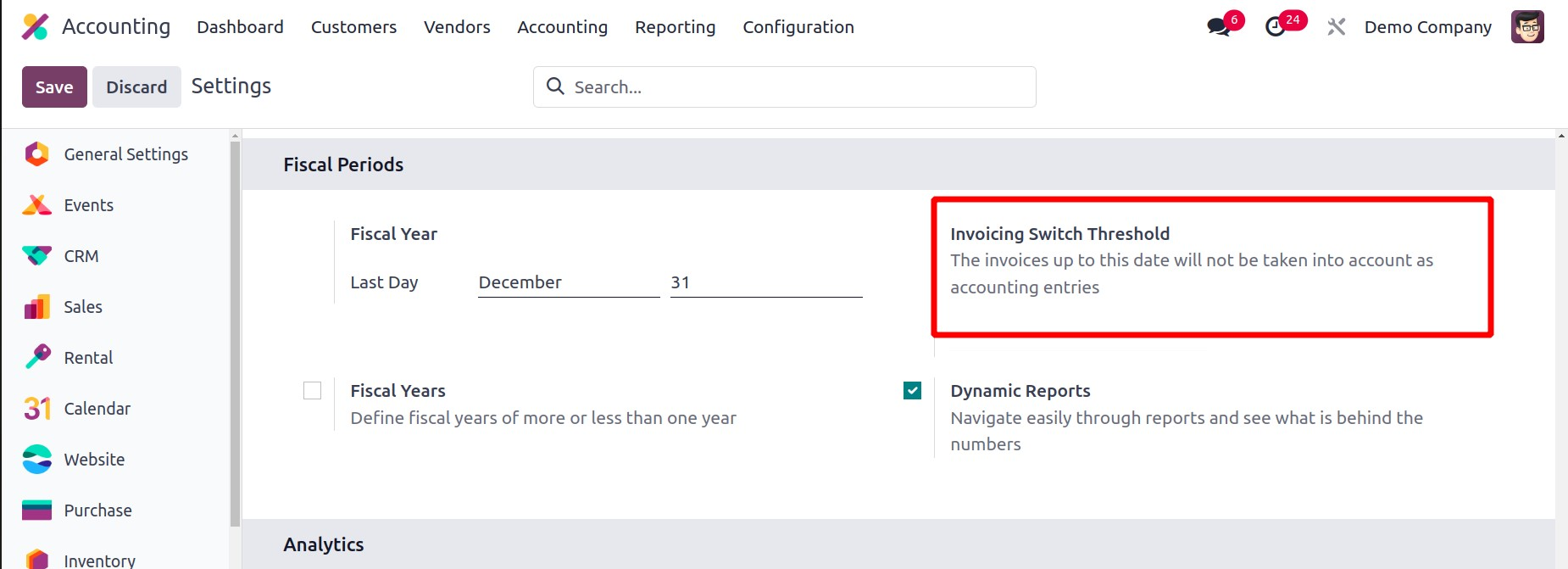Open the activities clock icon
Viewport: 1568px width, 569px height.
pyautogui.click(x=1276, y=27)
